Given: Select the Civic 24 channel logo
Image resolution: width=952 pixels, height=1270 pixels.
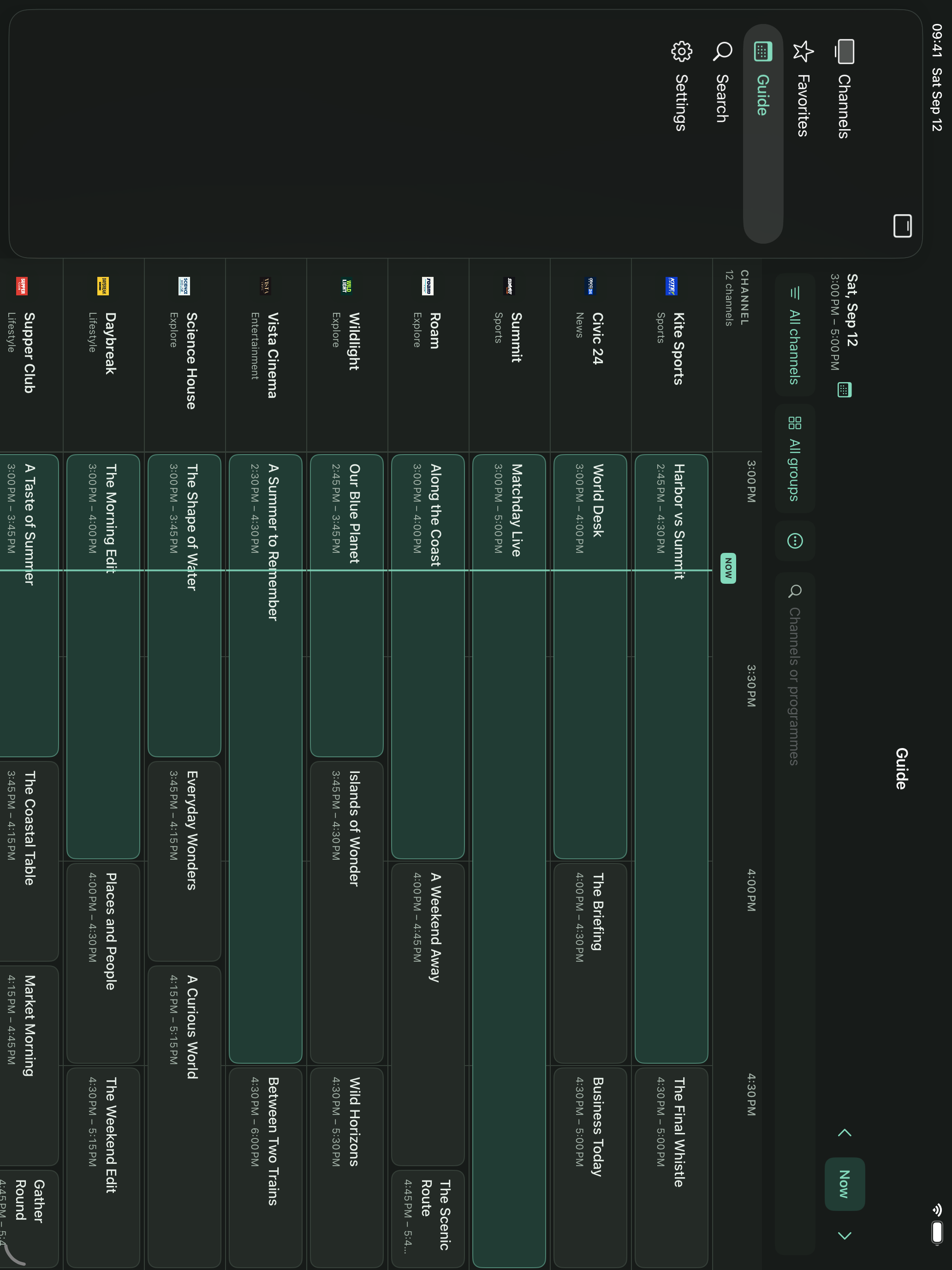Looking at the screenshot, I should coord(590,286).
